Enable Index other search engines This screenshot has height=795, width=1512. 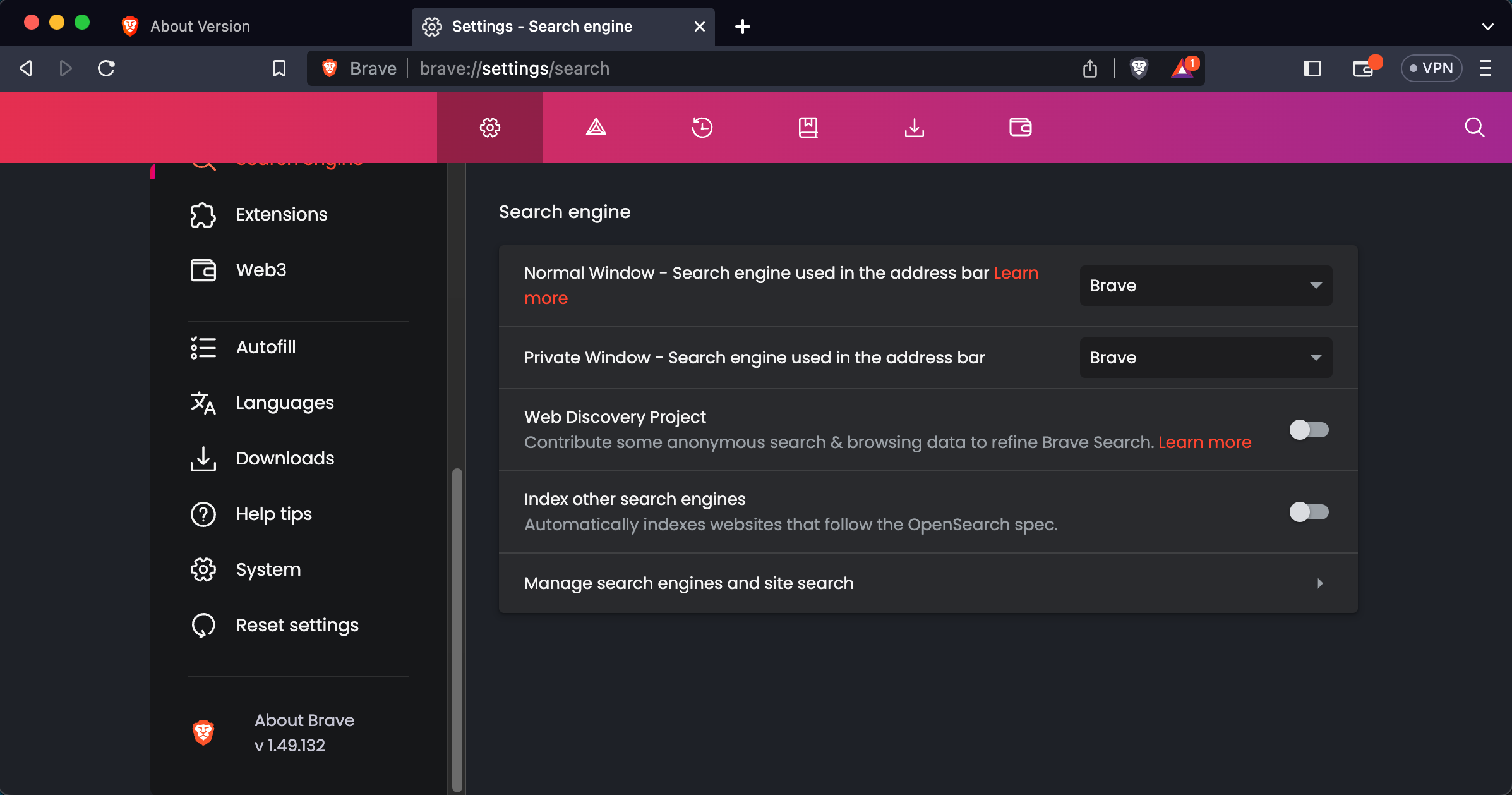coord(1309,512)
